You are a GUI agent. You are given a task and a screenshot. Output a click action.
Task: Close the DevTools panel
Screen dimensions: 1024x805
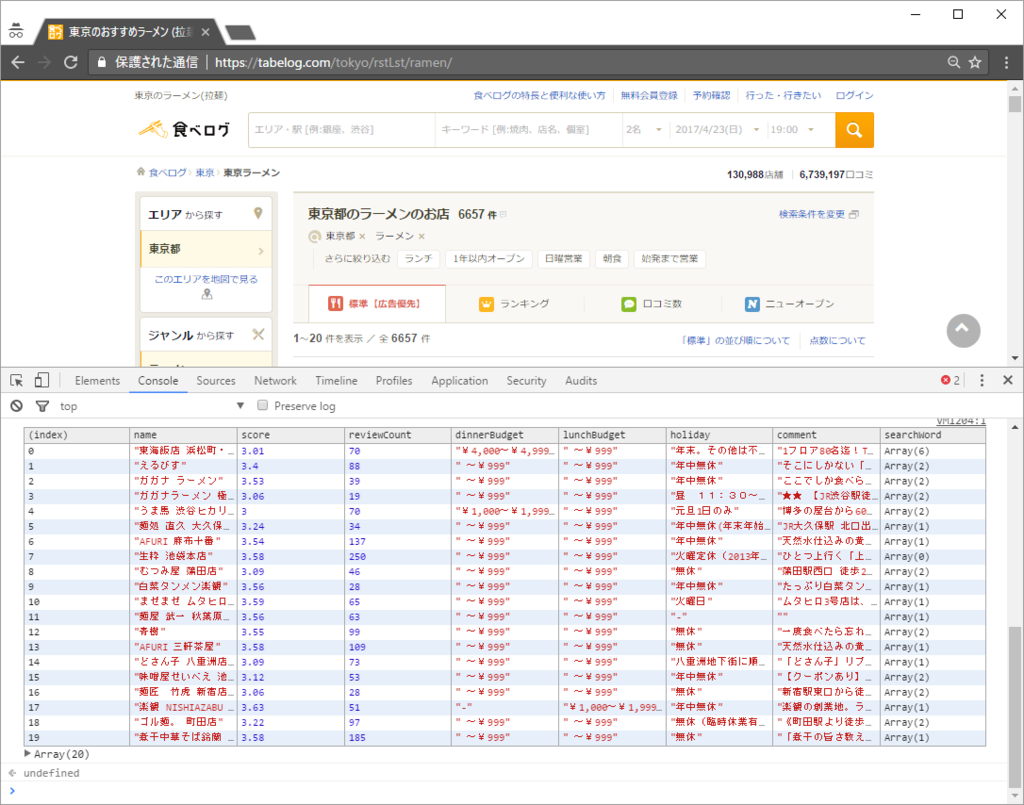[1008, 380]
